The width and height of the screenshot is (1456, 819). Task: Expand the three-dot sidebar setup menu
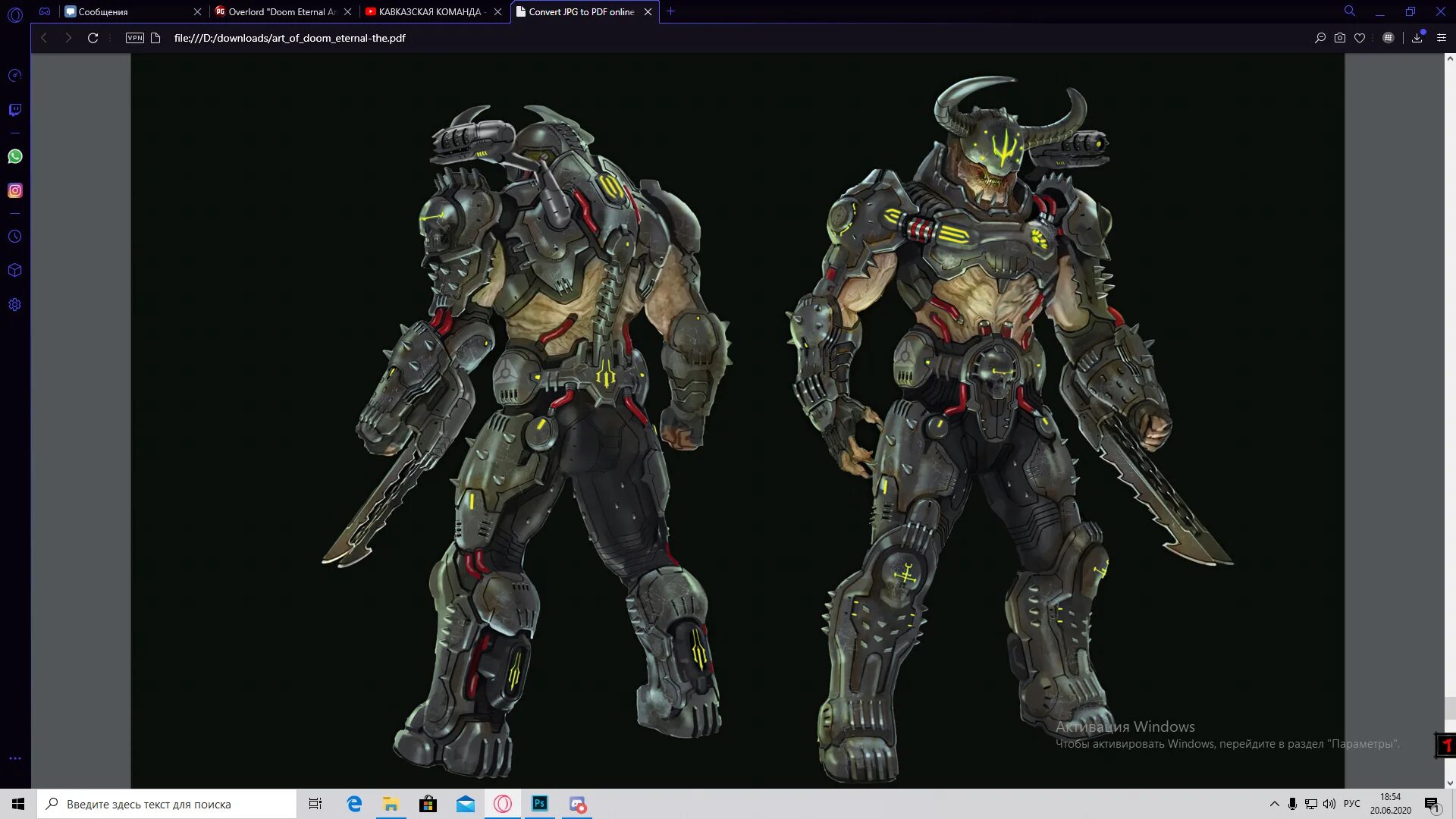(x=15, y=758)
